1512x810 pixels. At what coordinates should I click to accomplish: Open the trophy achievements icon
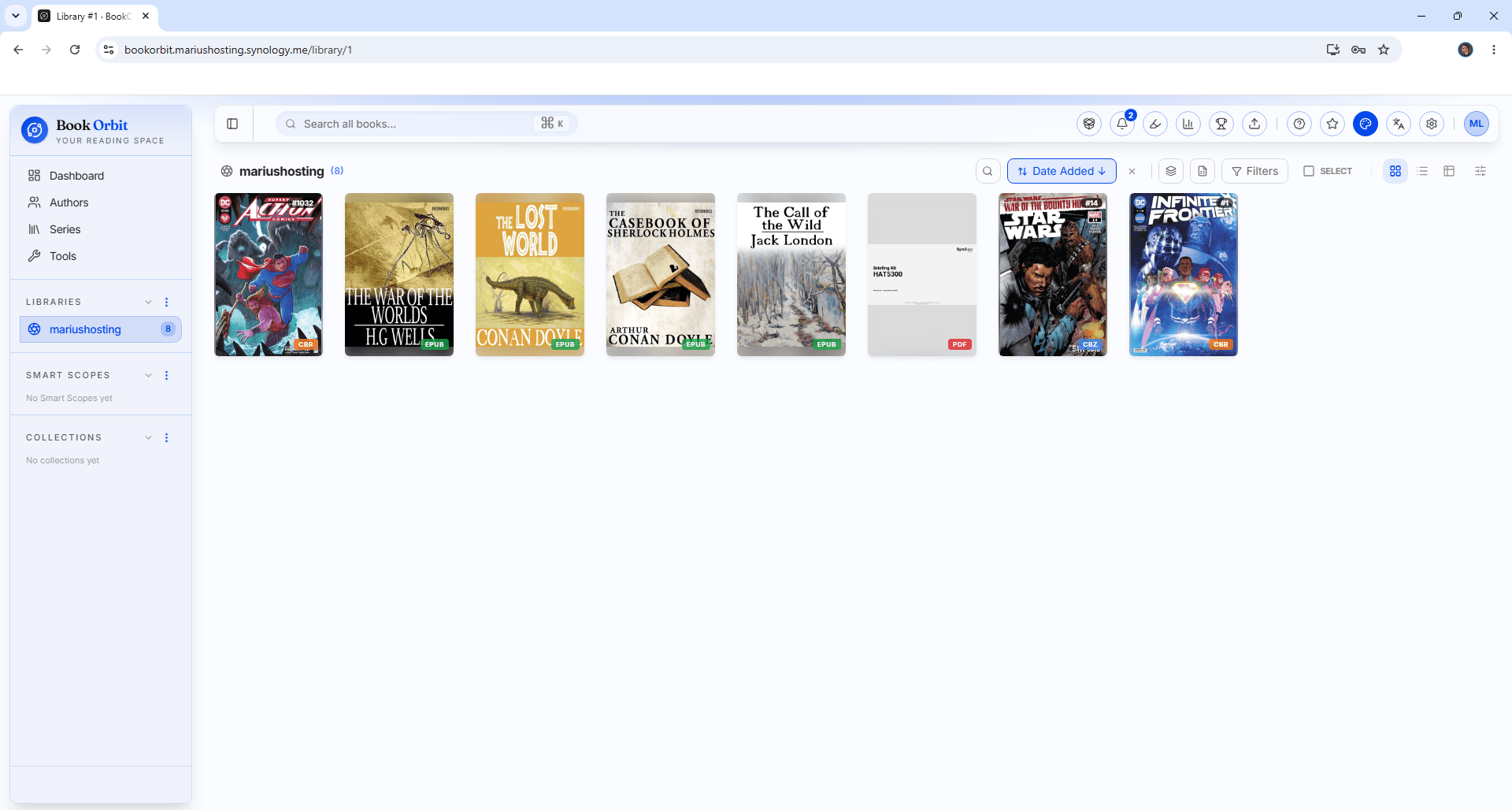1221,124
